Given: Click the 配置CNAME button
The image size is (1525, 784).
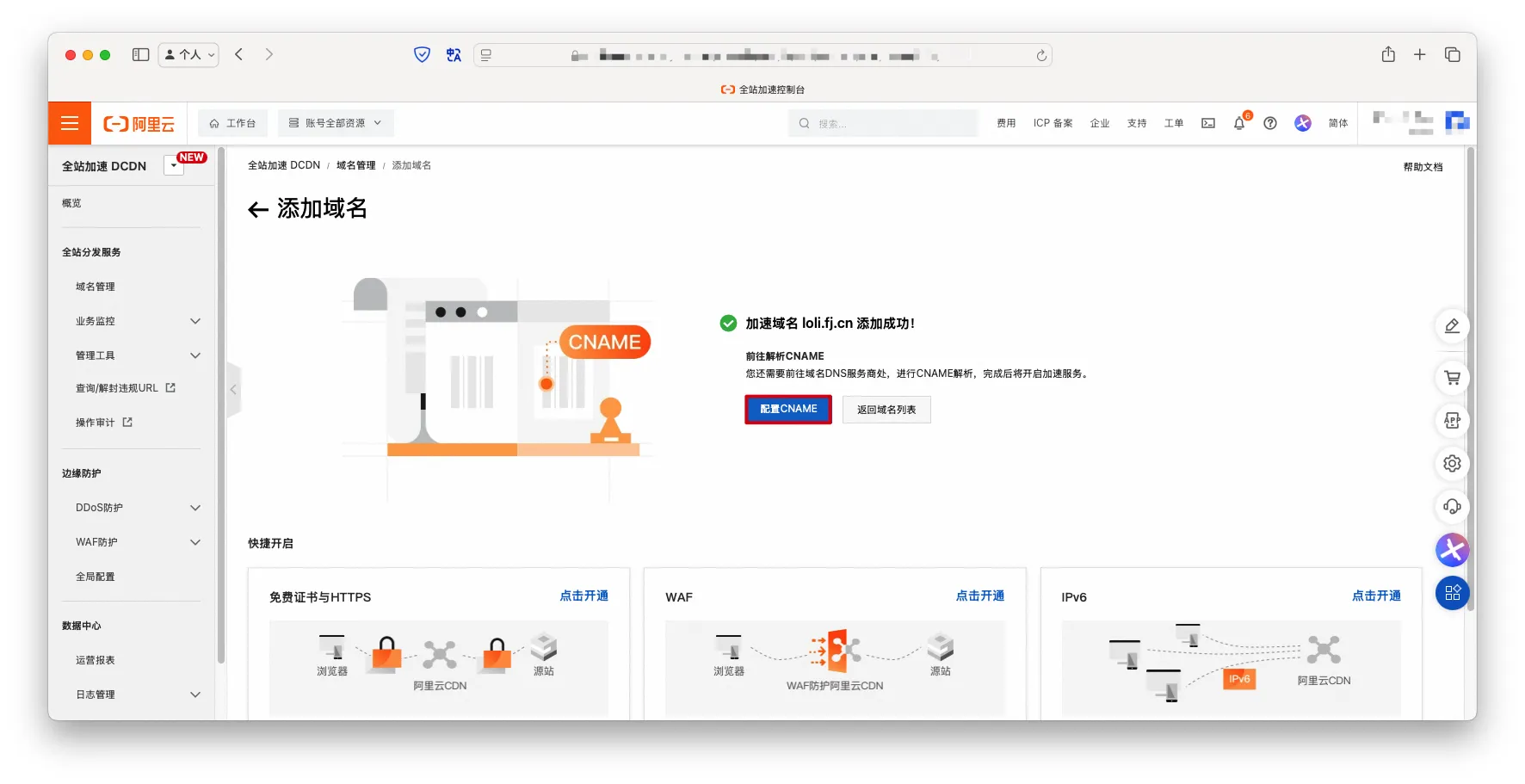Looking at the screenshot, I should 787,410.
